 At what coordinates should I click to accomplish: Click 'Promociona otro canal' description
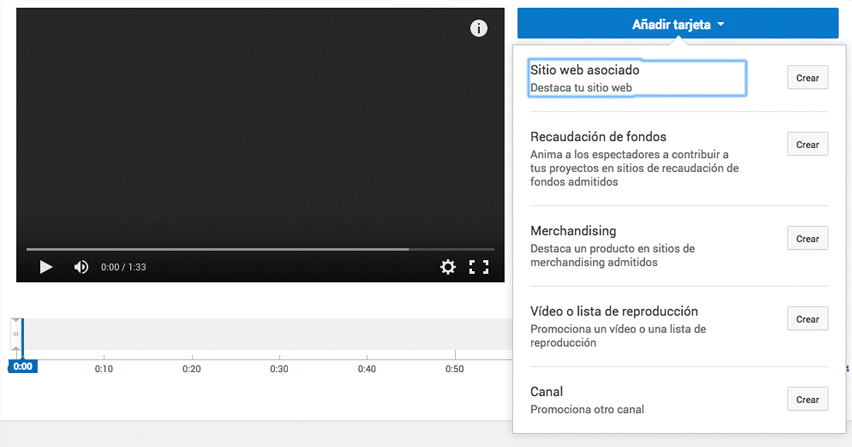click(587, 410)
